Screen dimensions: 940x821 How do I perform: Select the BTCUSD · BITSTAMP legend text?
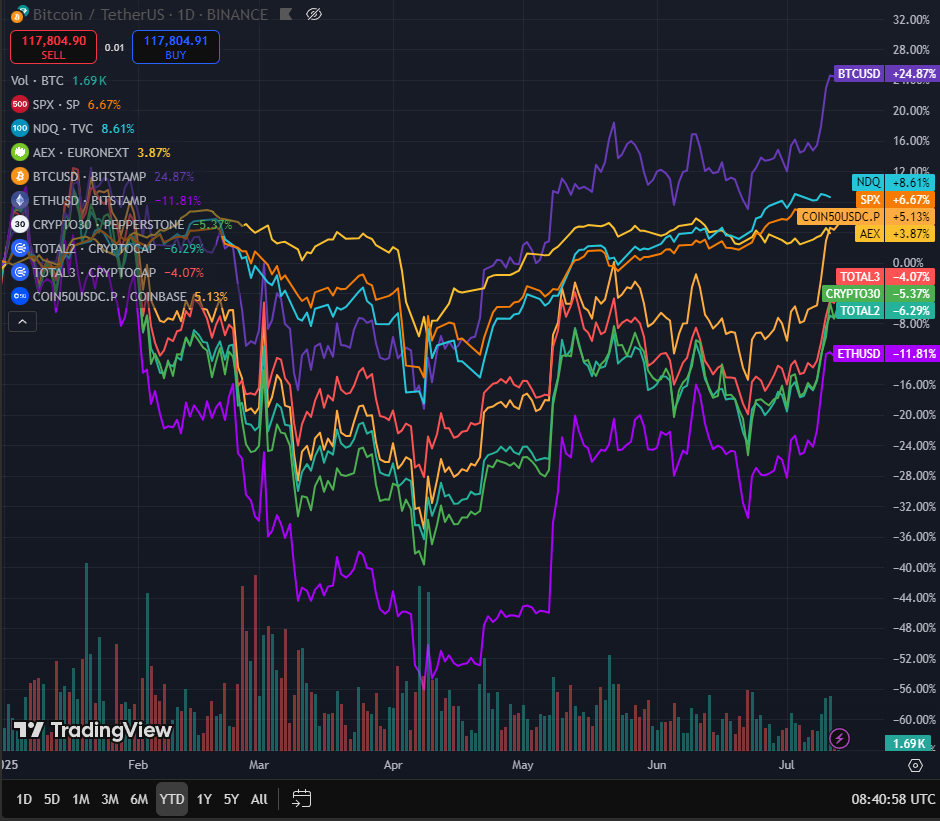point(89,176)
